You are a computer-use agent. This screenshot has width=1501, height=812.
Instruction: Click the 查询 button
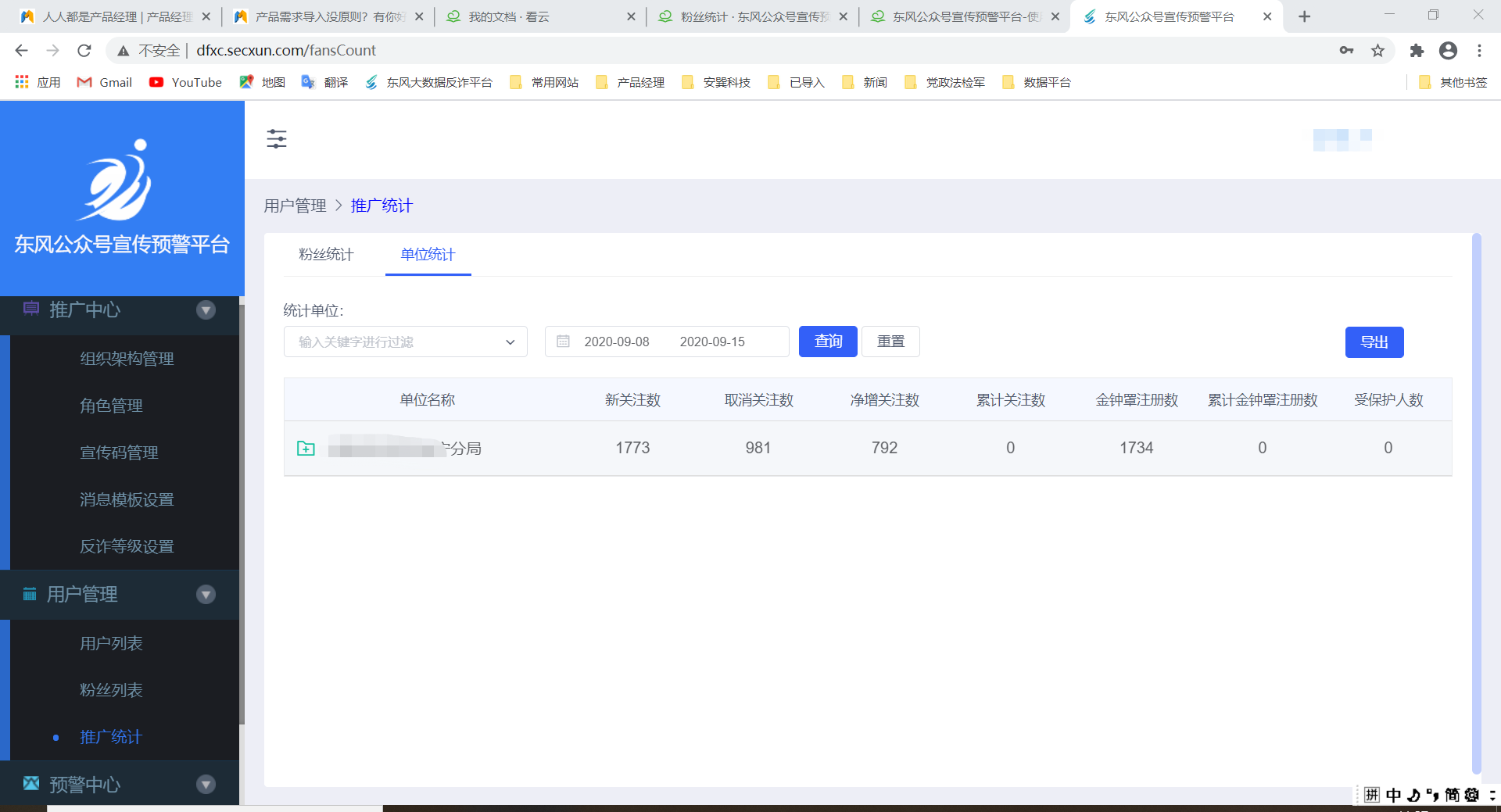pyautogui.click(x=828, y=342)
